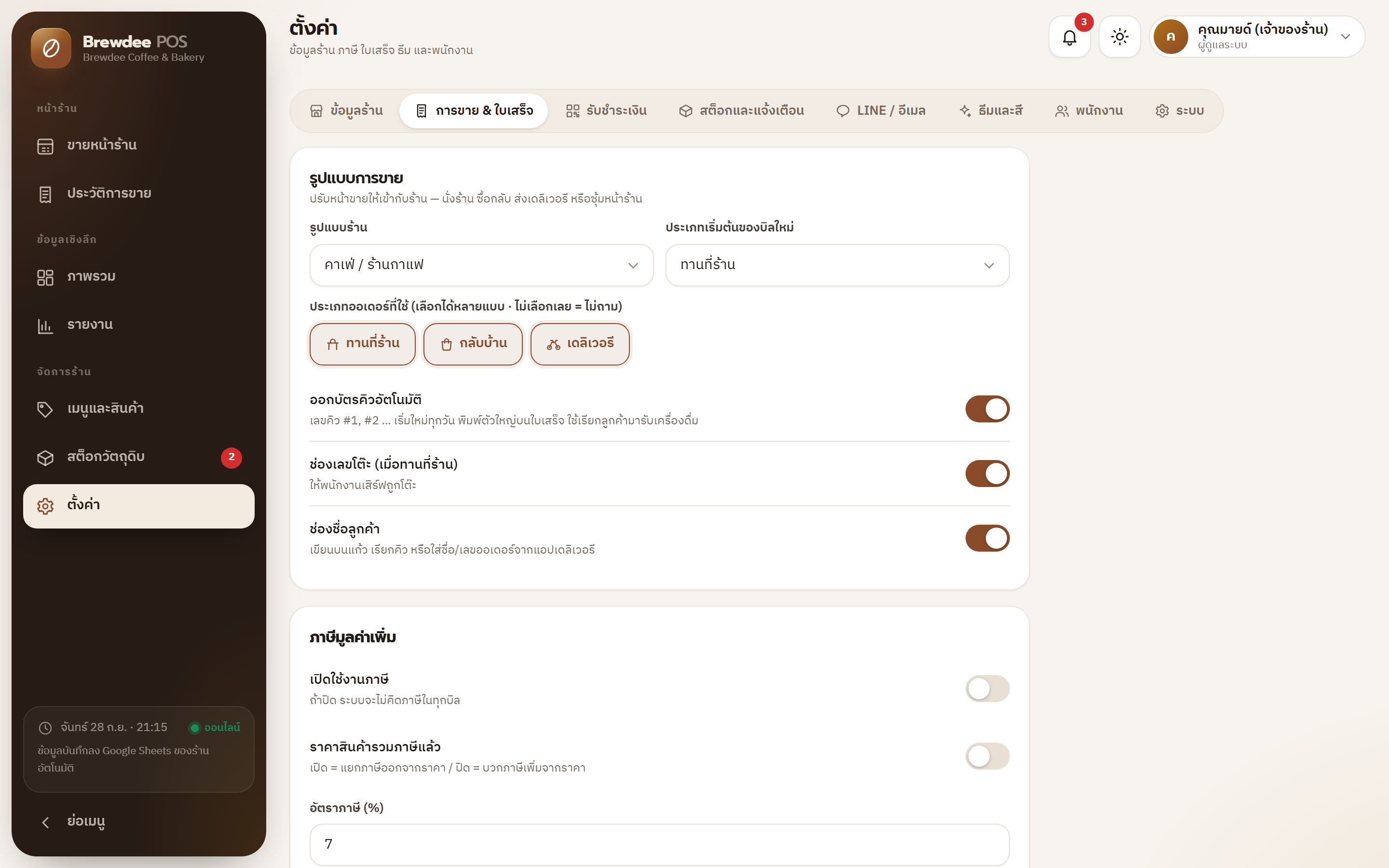Screen dimensions: 1389x868
Task: Open ธีมและสี tab
Action: coord(991,111)
